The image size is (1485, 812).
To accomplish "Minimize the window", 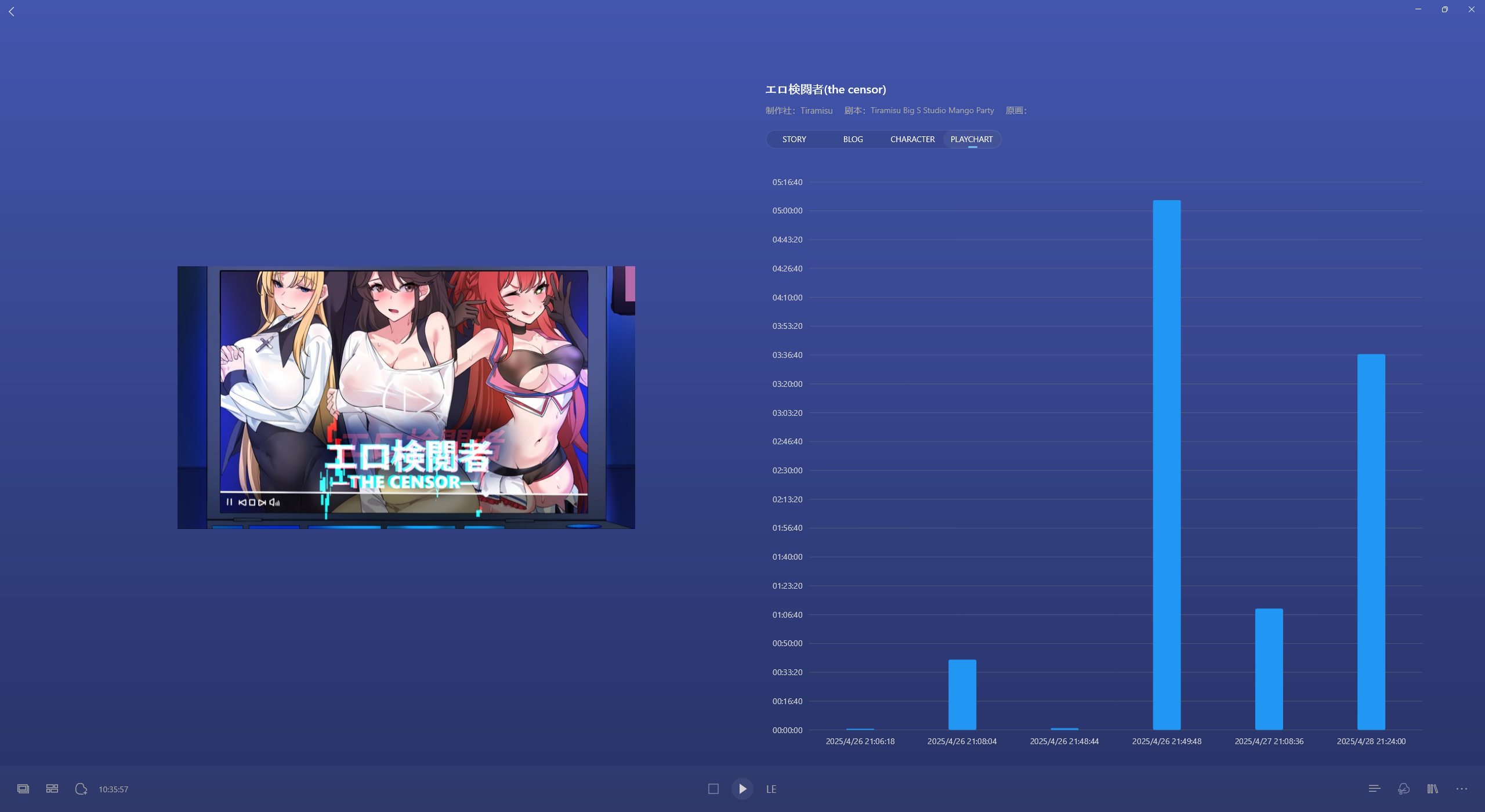I will (x=1418, y=9).
